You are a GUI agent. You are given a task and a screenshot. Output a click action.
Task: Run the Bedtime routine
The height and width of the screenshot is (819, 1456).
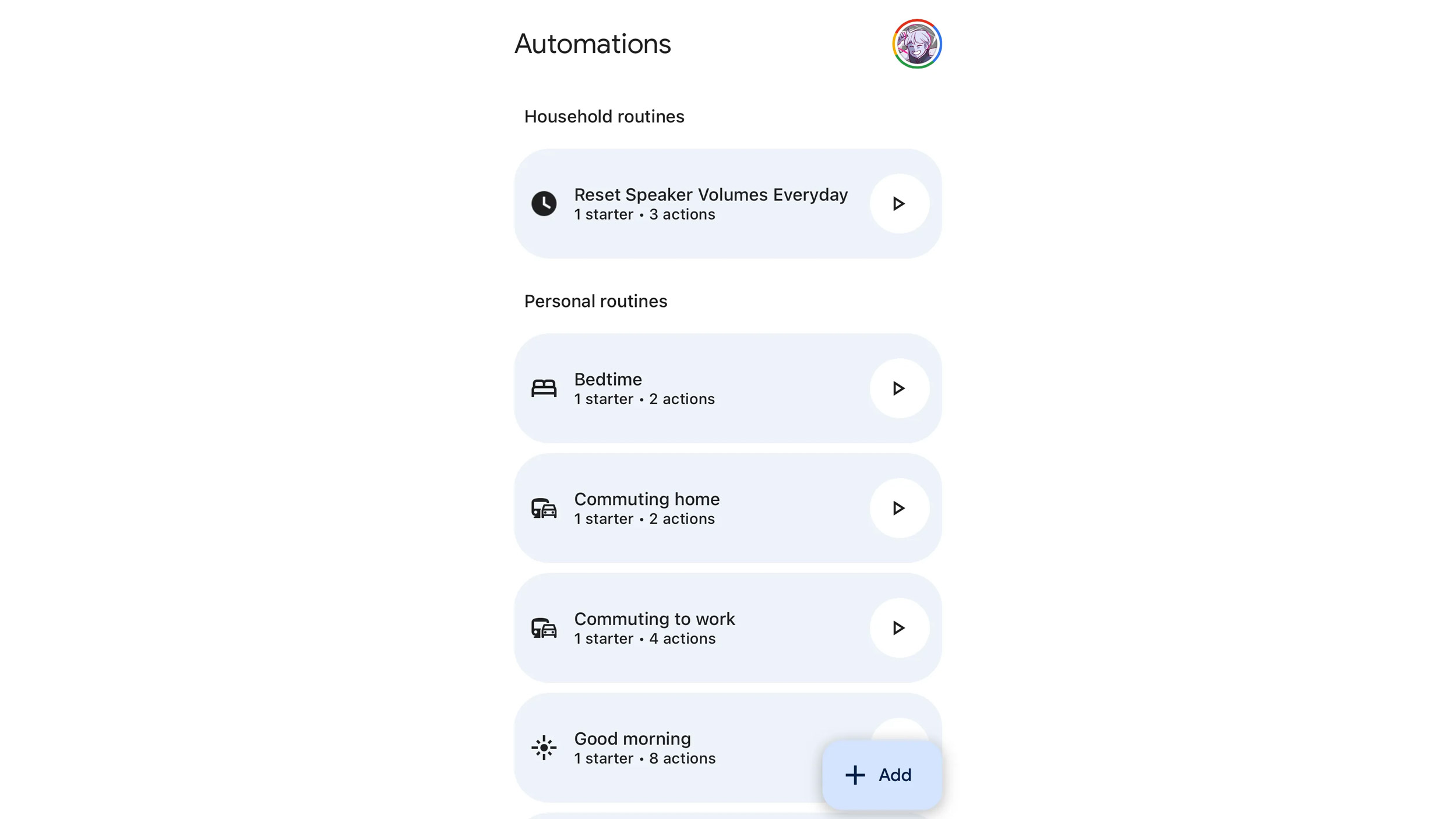pyautogui.click(x=898, y=388)
